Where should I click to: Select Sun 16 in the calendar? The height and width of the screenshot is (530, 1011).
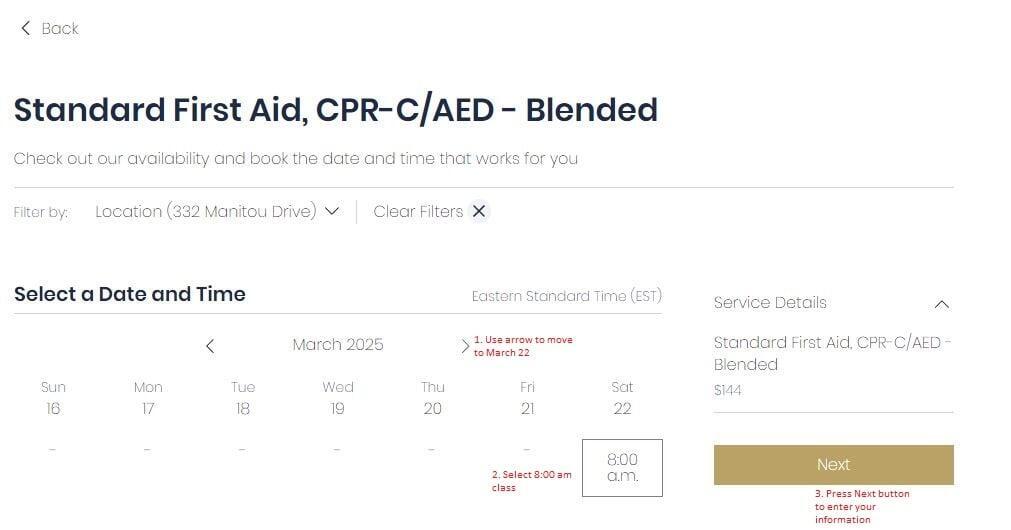(x=53, y=398)
